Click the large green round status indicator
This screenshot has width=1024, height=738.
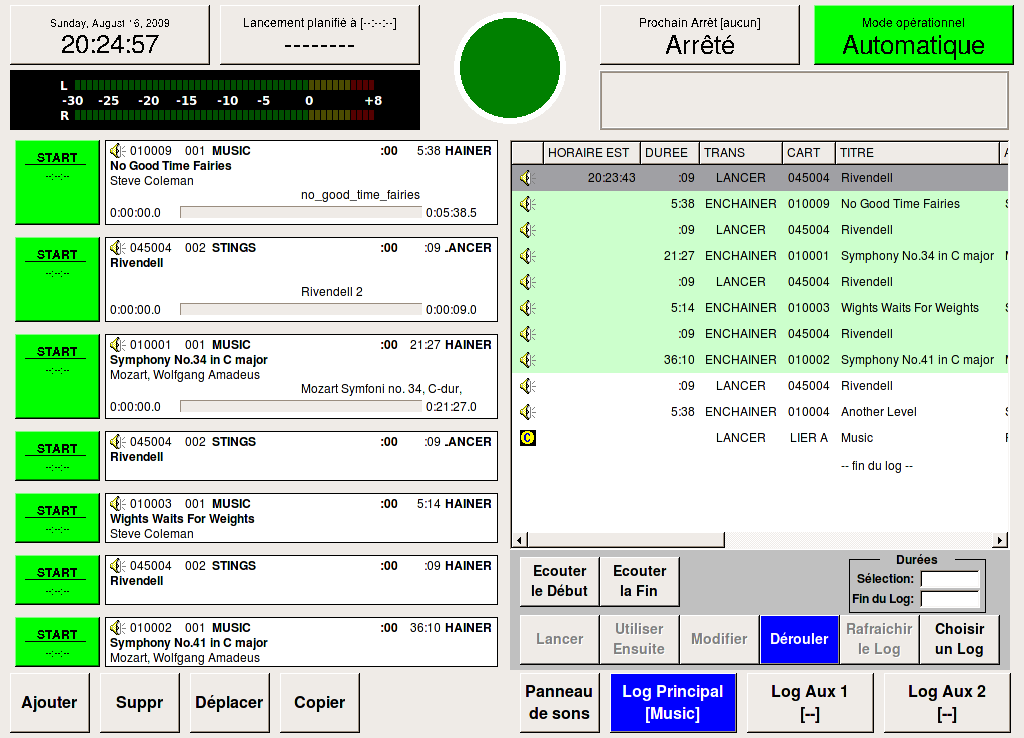(x=510, y=68)
